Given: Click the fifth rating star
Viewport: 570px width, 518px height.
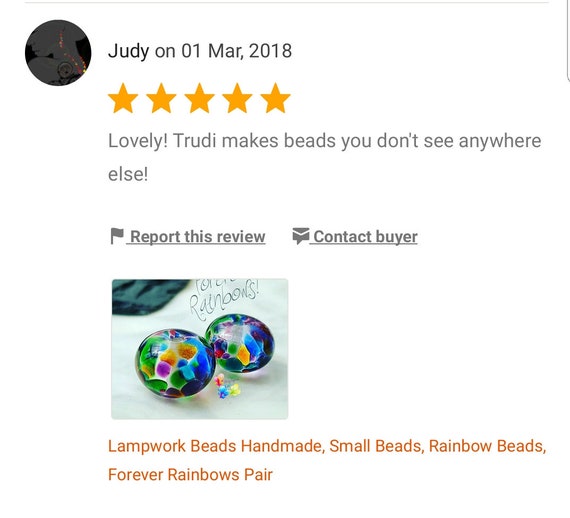Looking at the screenshot, I should pyautogui.click(x=276, y=99).
